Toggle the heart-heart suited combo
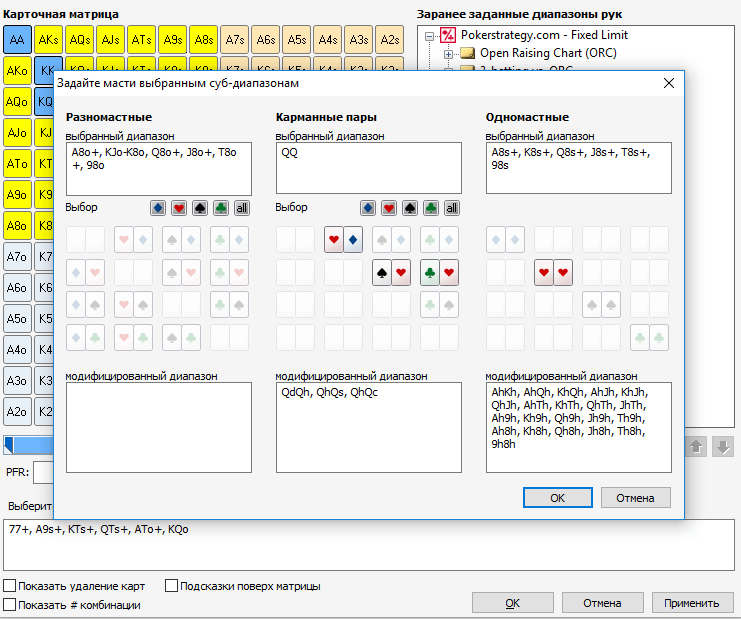Image resolution: width=741 pixels, height=619 pixels. click(553, 272)
